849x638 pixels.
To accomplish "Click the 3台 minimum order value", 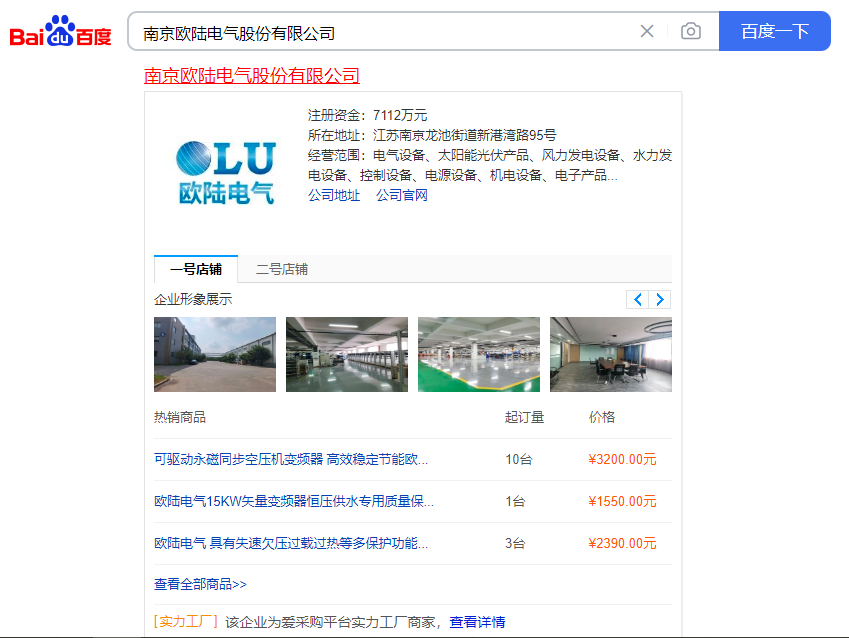I will [515, 543].
